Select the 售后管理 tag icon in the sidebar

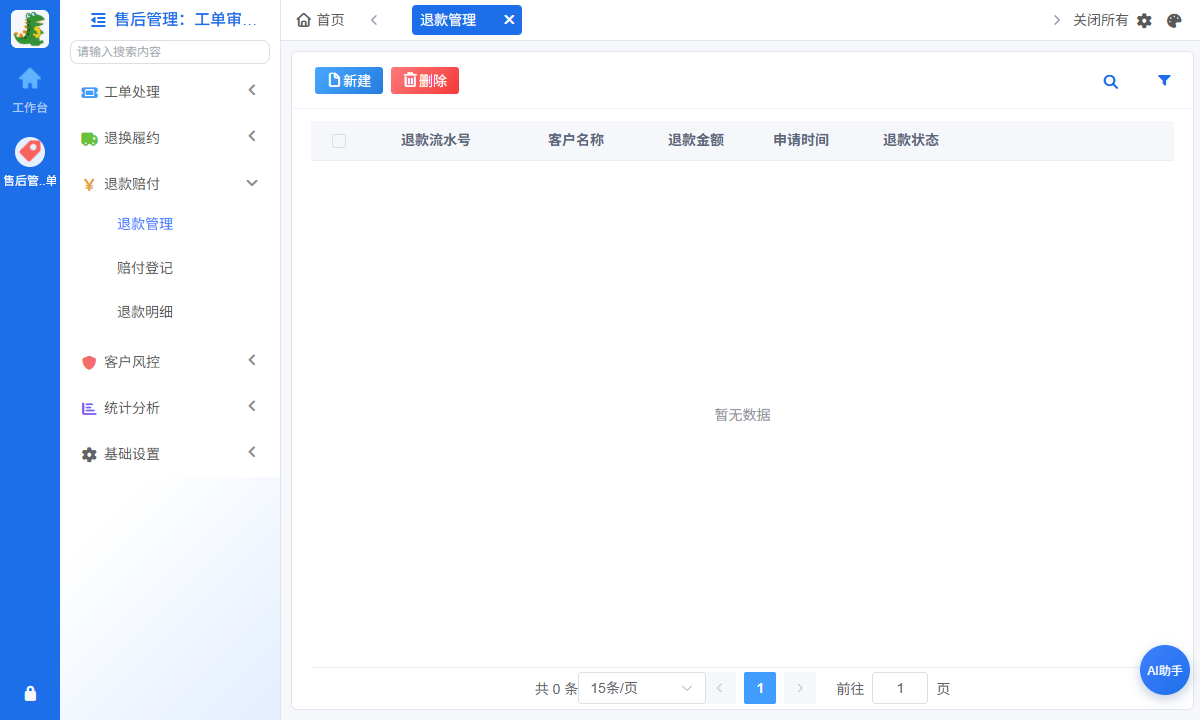pyautogui.click(x=30, y=152)
